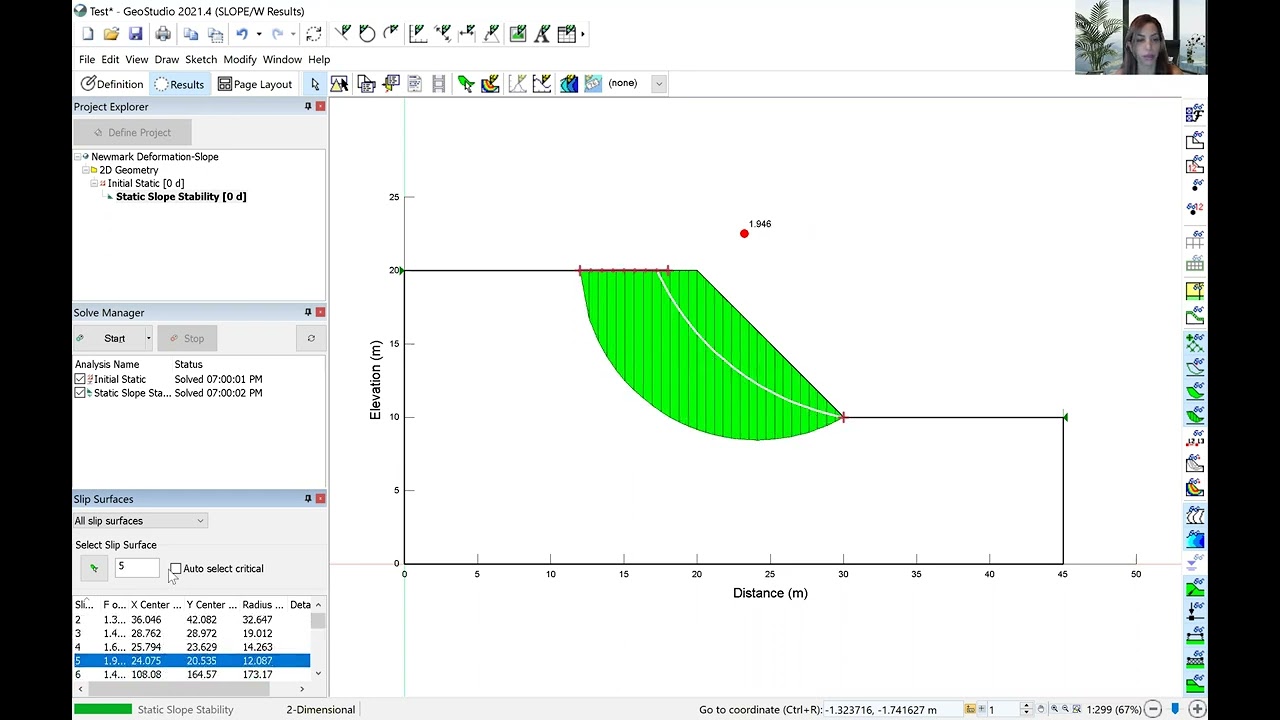
Task: Expand the sketch toolbar overflow arrow
Action: coord(583,34)
